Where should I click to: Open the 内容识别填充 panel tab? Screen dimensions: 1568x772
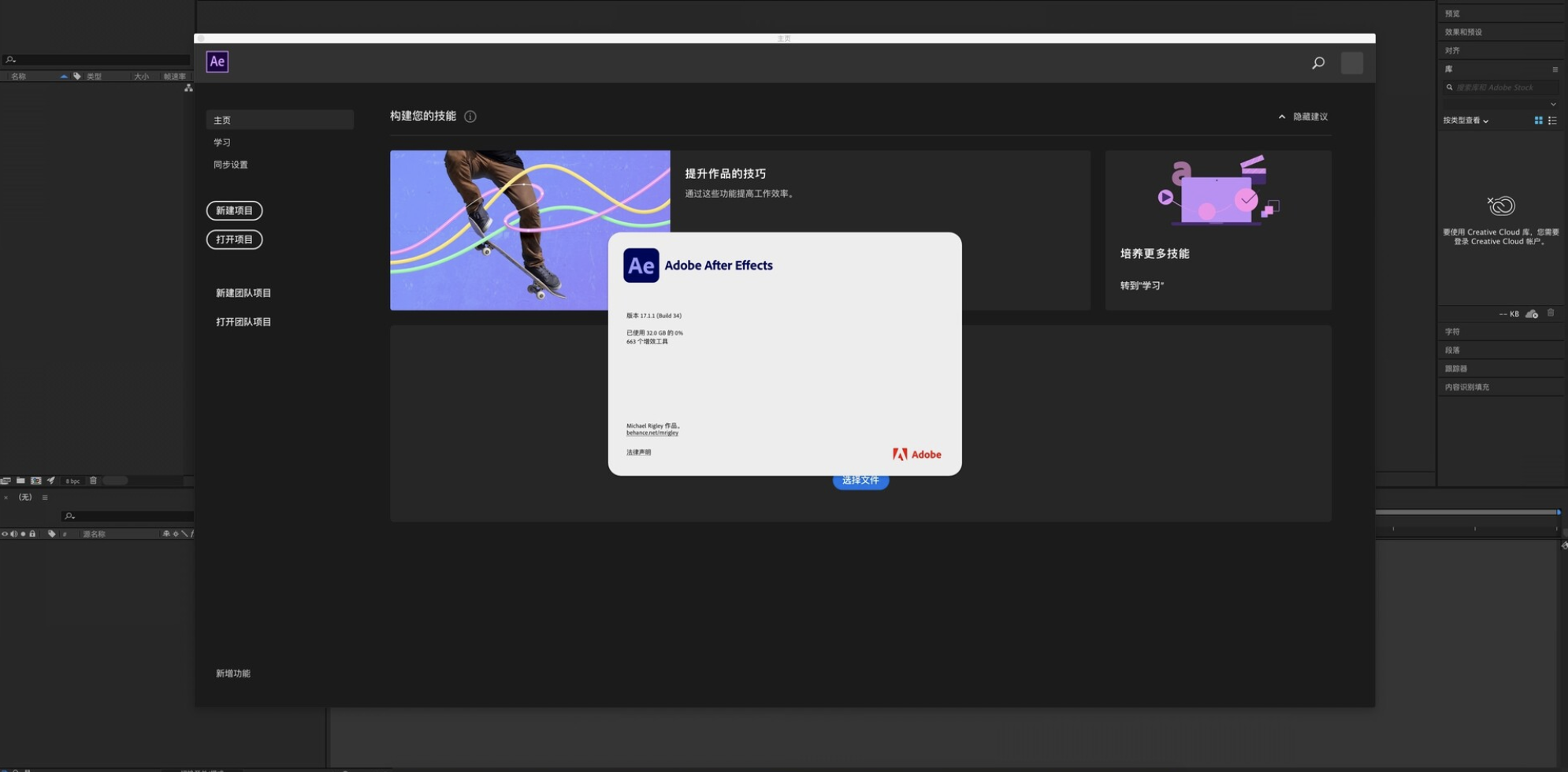[1467, 387]
